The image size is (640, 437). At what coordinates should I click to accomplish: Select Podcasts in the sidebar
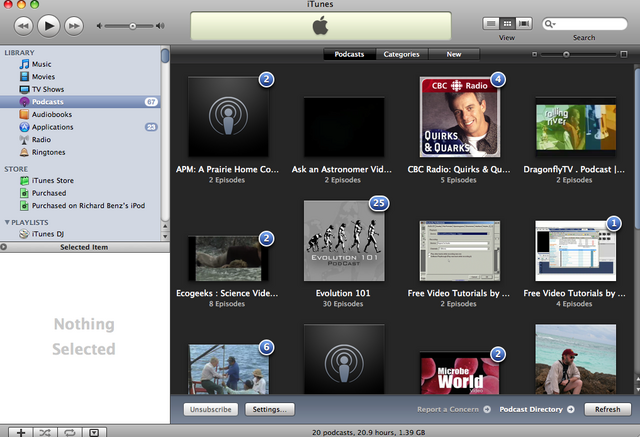tap(80, 102)
